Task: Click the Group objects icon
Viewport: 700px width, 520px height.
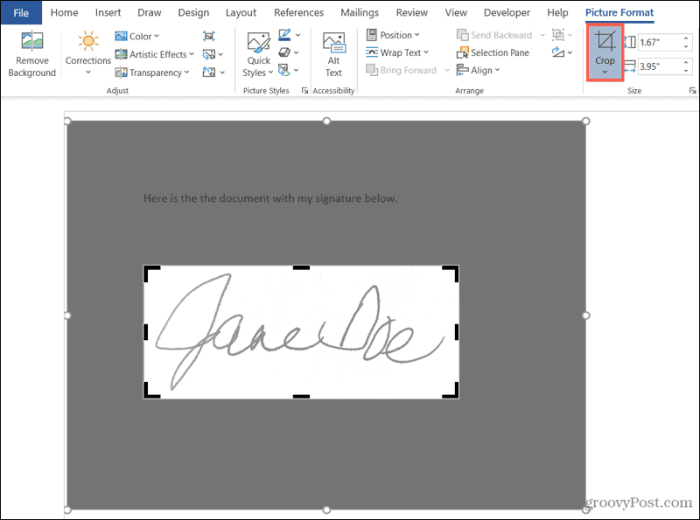Action: pos(558,35)
